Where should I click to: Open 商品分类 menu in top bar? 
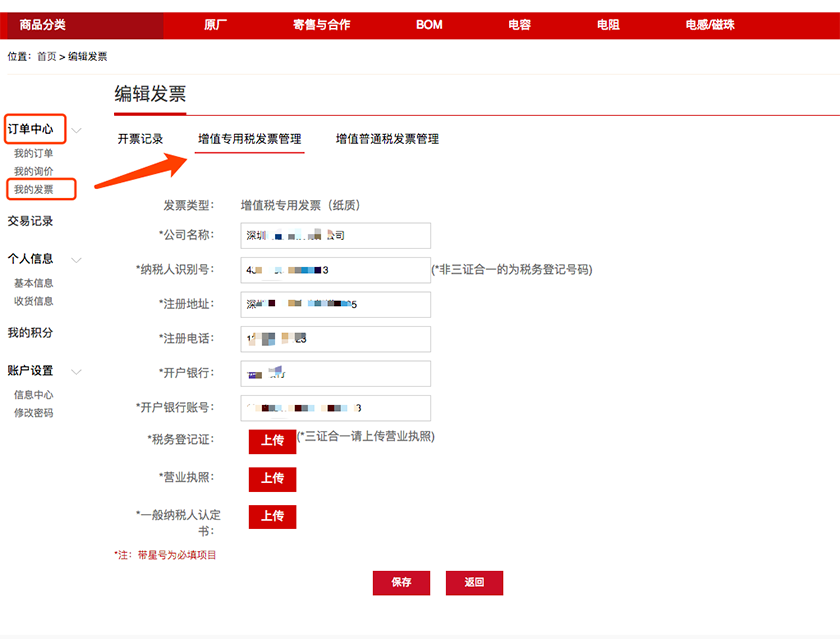point(43,25)
